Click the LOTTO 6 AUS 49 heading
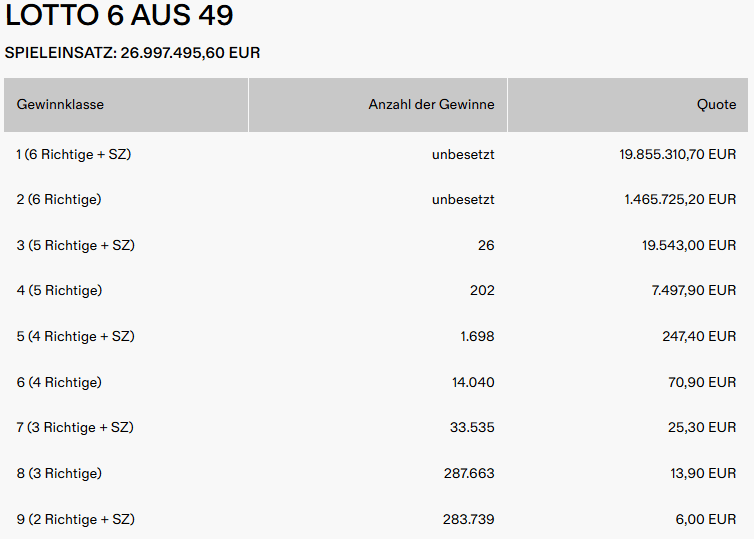This screenshot has height=539, width=754. click(x=119, y=17)
